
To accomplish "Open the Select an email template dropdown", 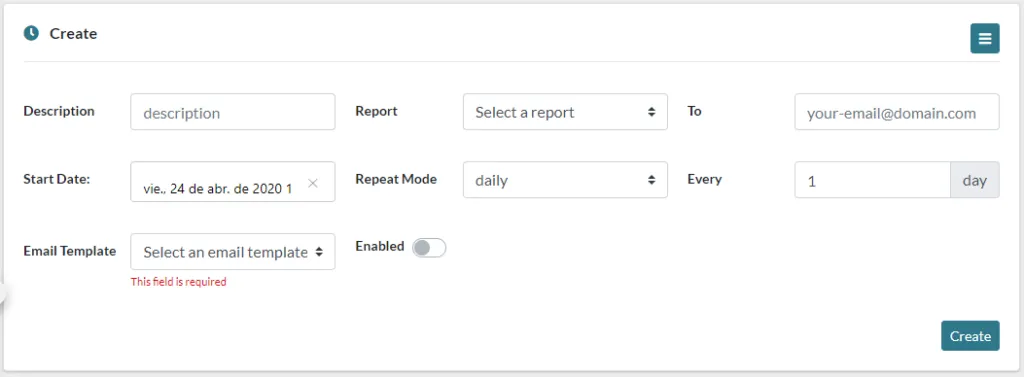I will pos(233,252).
